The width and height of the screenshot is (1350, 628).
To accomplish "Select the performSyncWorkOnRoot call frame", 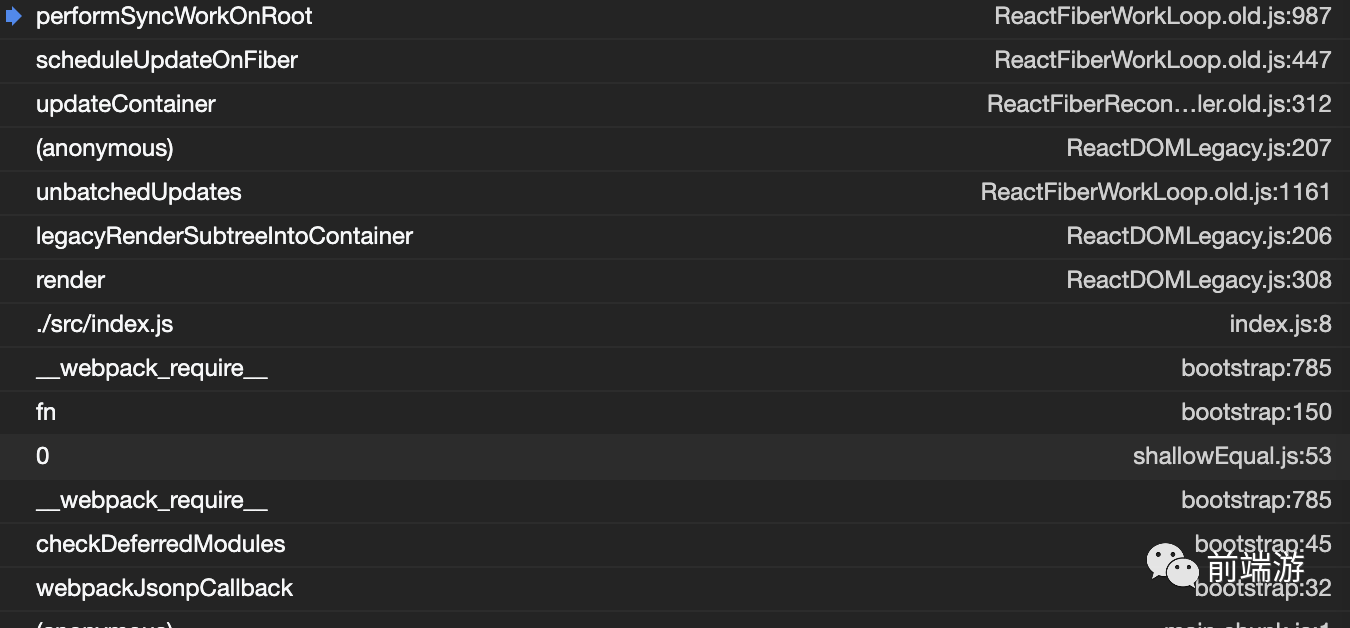I will tap(675, 17).
